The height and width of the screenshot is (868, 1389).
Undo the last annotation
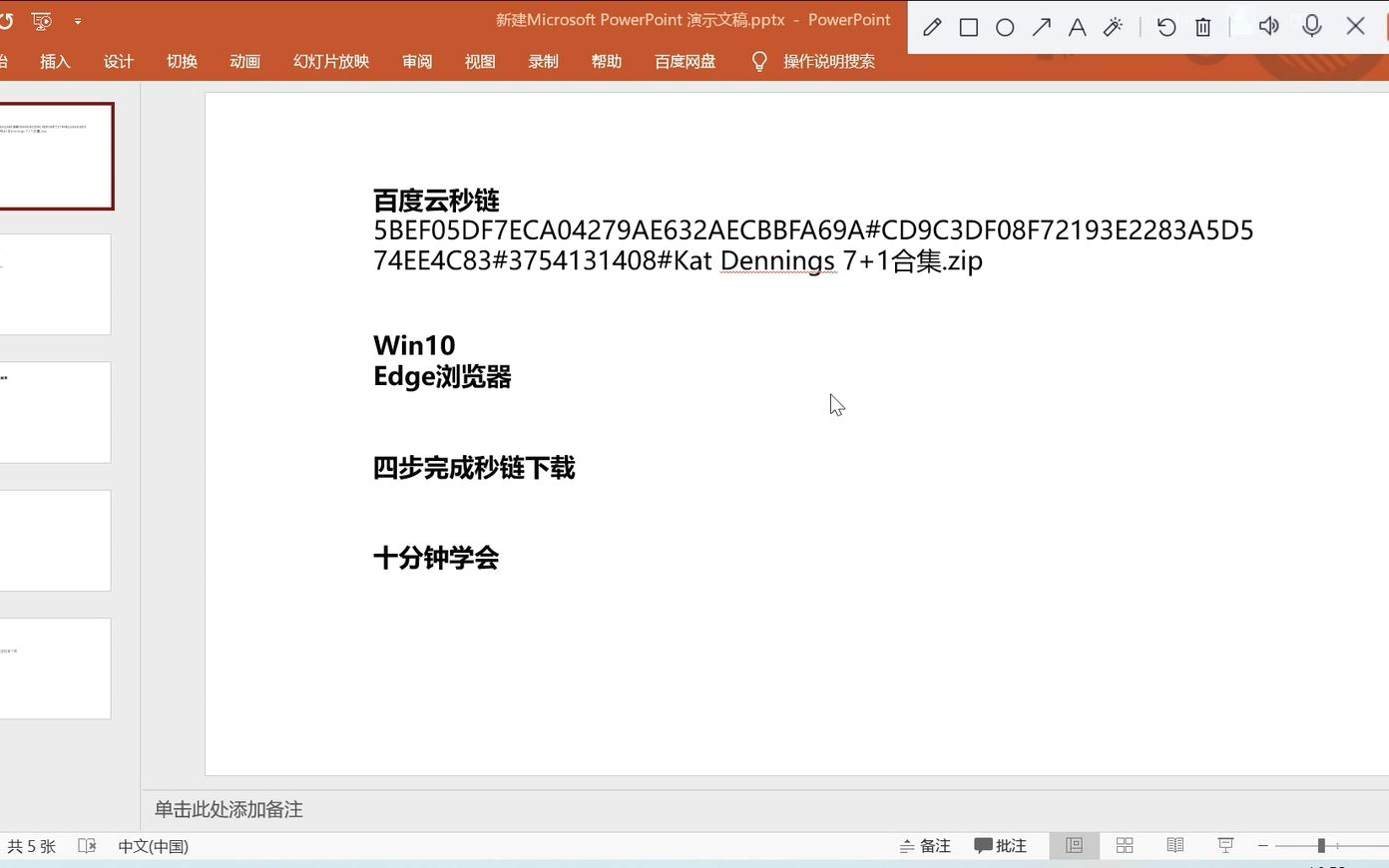tap(1166, 27)
